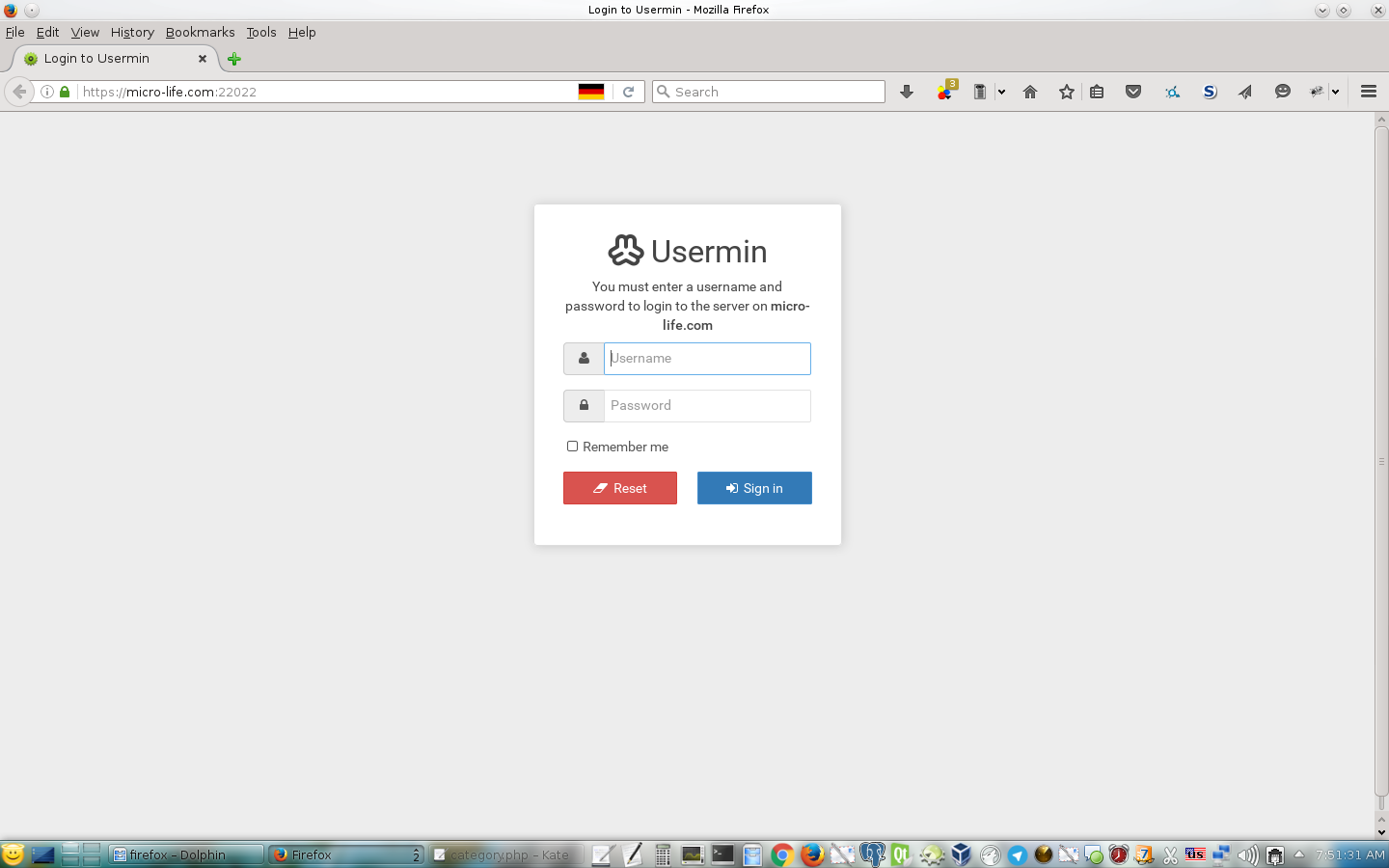Expand the dropdown arrow beside the trash icon
1389x868 pixels.
point(1001,92)
